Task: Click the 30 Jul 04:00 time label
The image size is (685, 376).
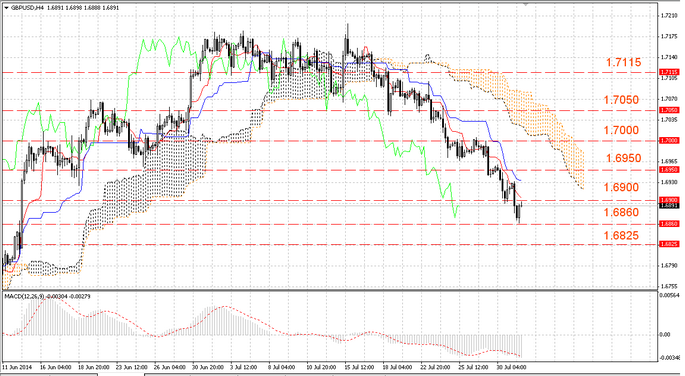Action: pyautogui.click(x=511, y=367)
